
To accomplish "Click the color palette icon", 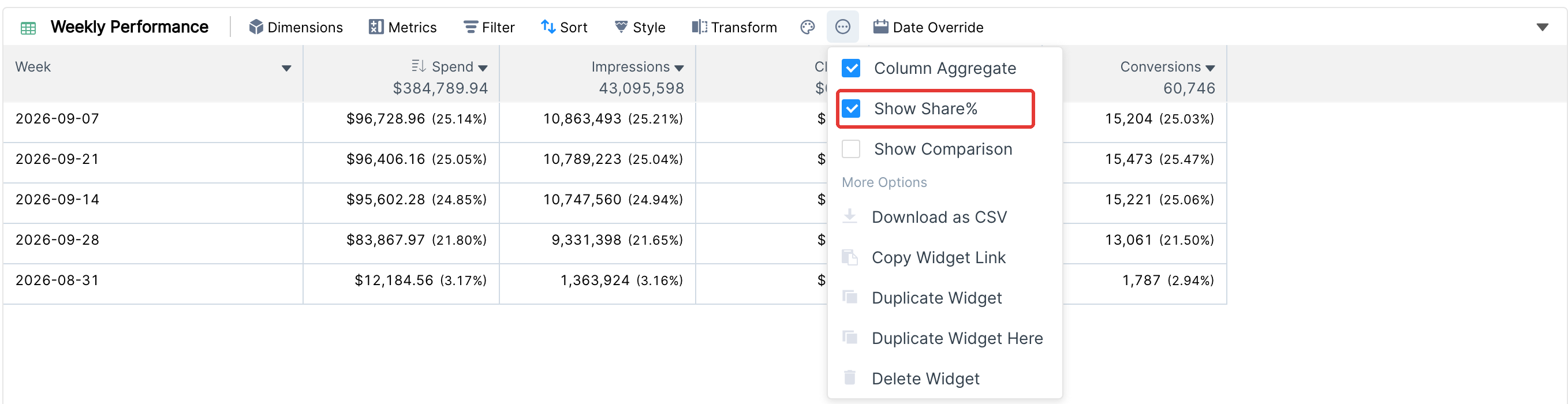I will click(807, 27).
